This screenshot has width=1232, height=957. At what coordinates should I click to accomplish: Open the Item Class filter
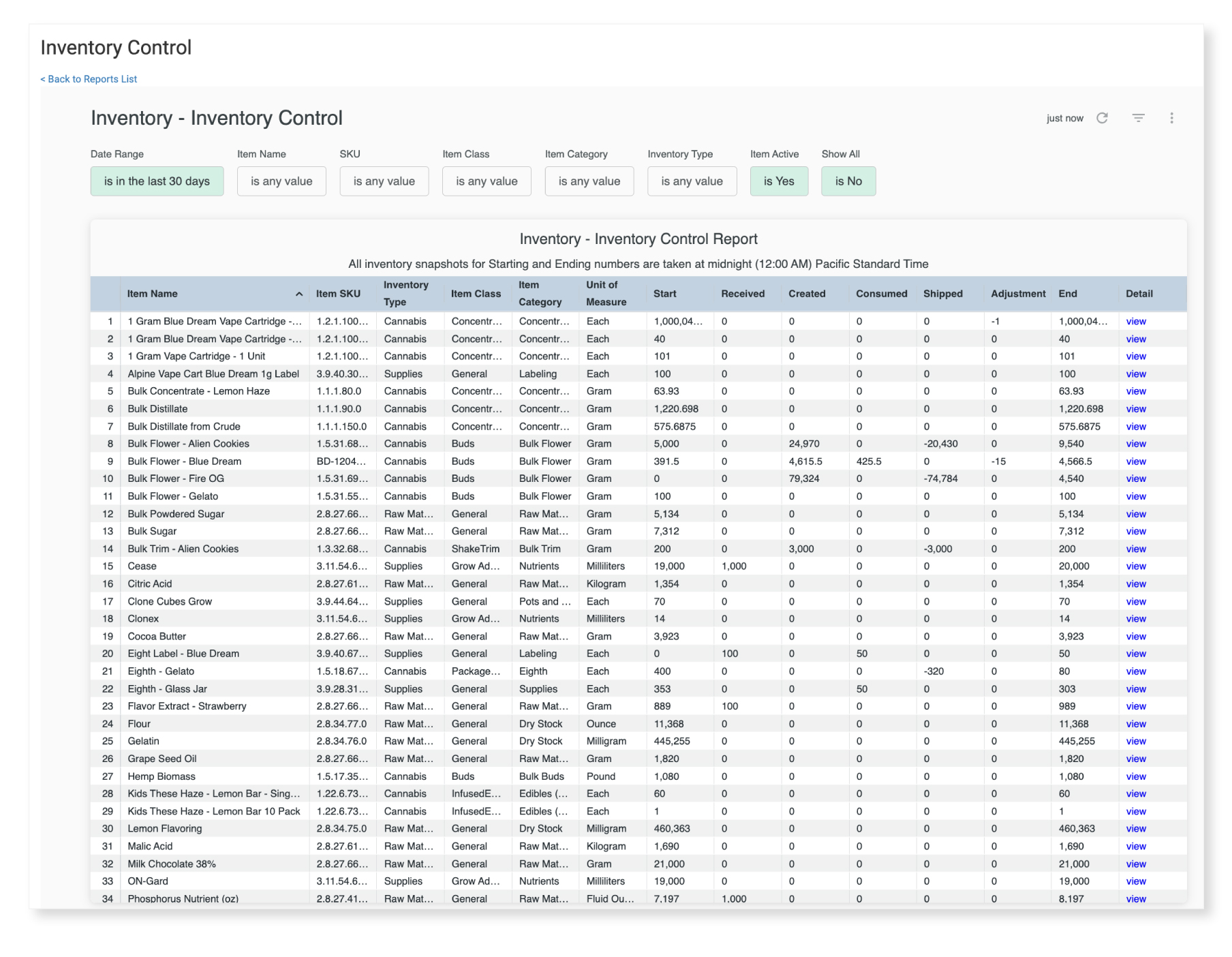point(487,181)
